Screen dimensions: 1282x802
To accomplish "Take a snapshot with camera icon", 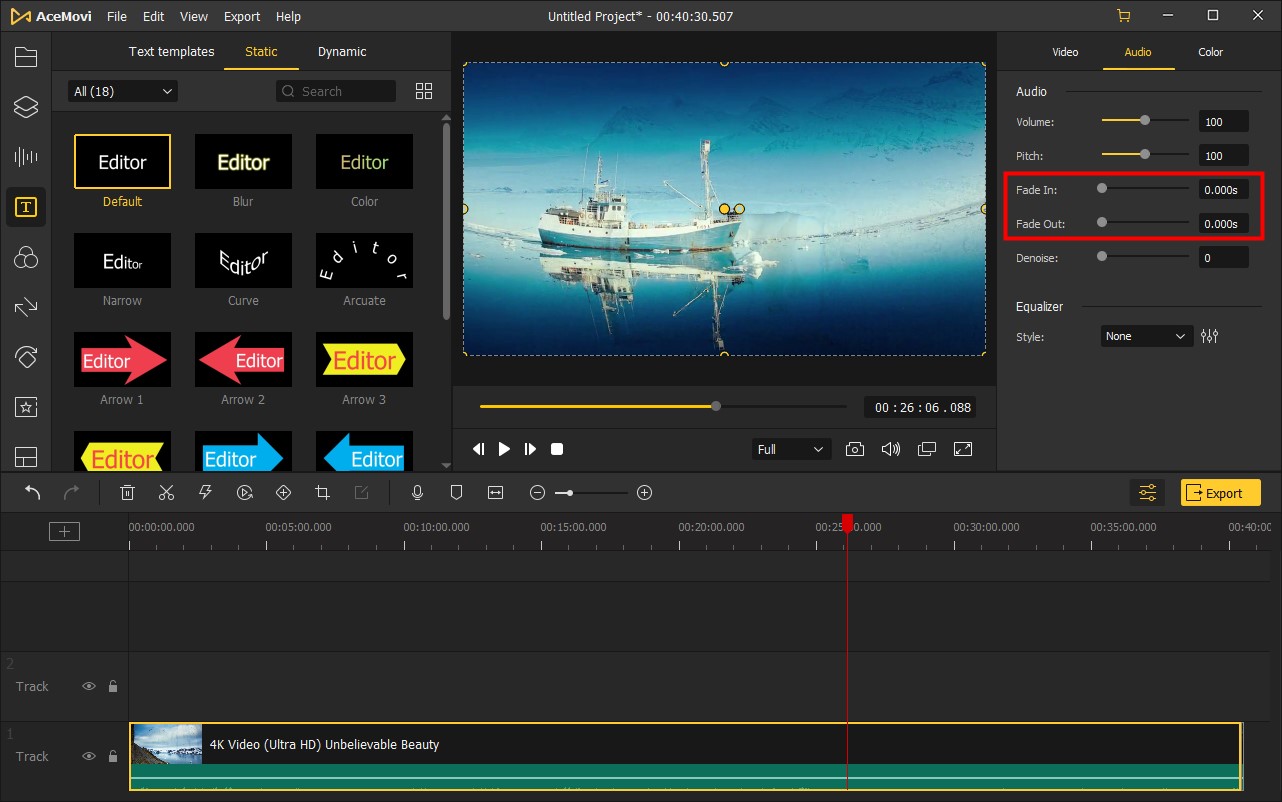I will [x=854, y=449].
